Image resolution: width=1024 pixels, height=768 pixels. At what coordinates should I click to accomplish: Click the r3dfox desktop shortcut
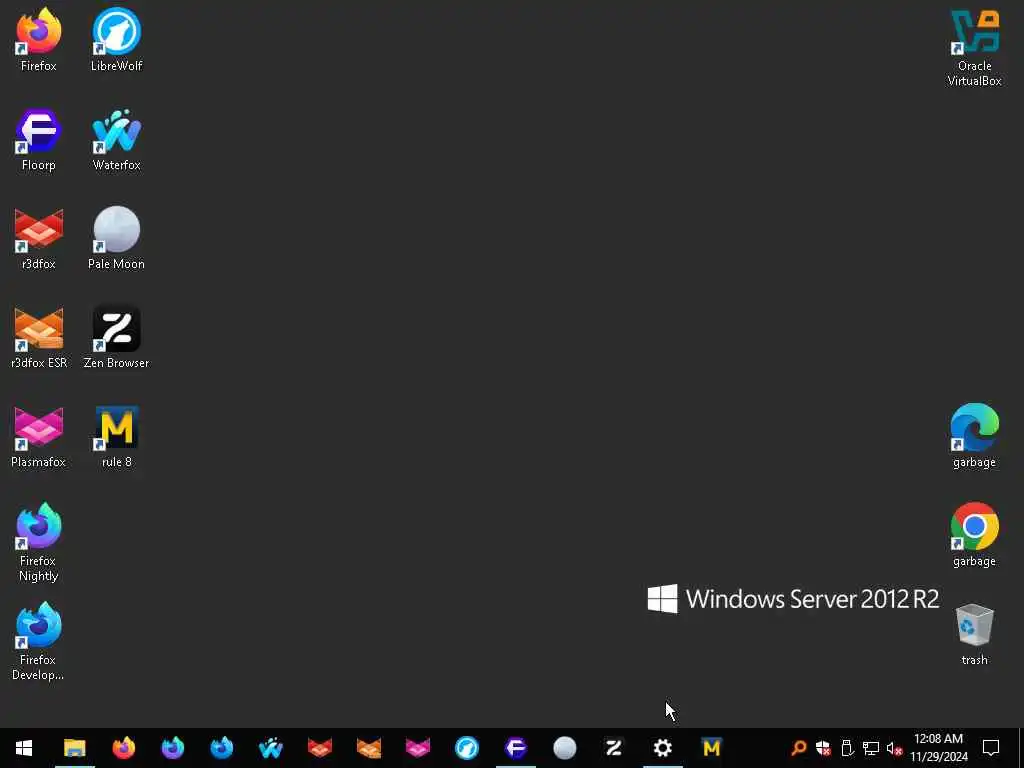click(39, 238)
